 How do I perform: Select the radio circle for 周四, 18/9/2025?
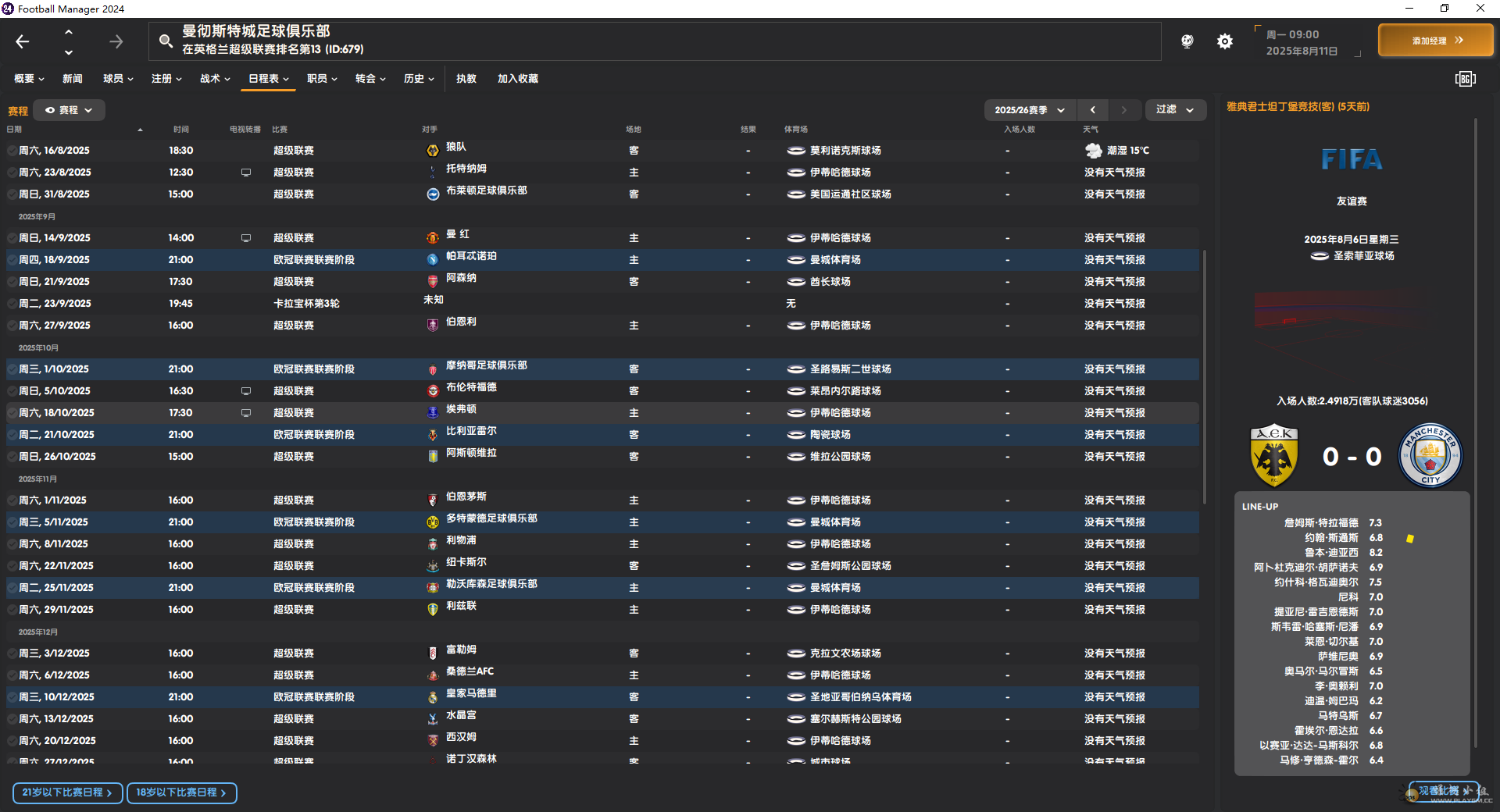pyautogui.click(x=12, y=260)
